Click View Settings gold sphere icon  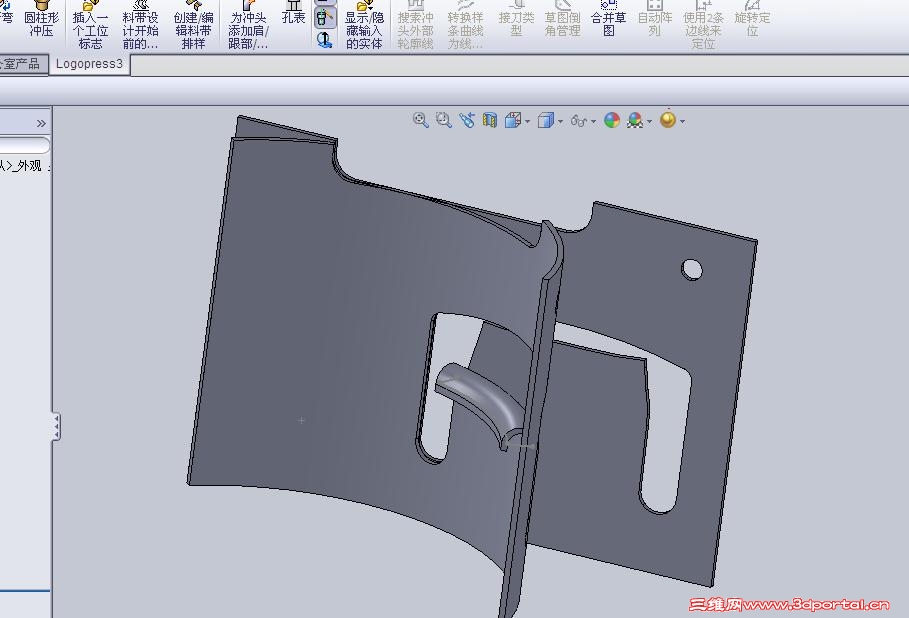point(668,119)
